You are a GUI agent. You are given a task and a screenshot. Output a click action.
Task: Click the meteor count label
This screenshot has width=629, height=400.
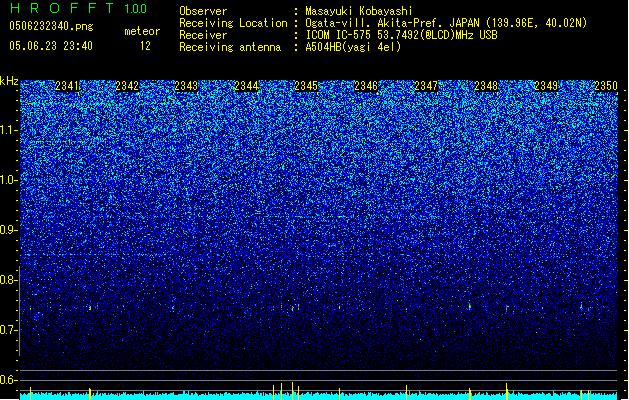pos(142,31)
